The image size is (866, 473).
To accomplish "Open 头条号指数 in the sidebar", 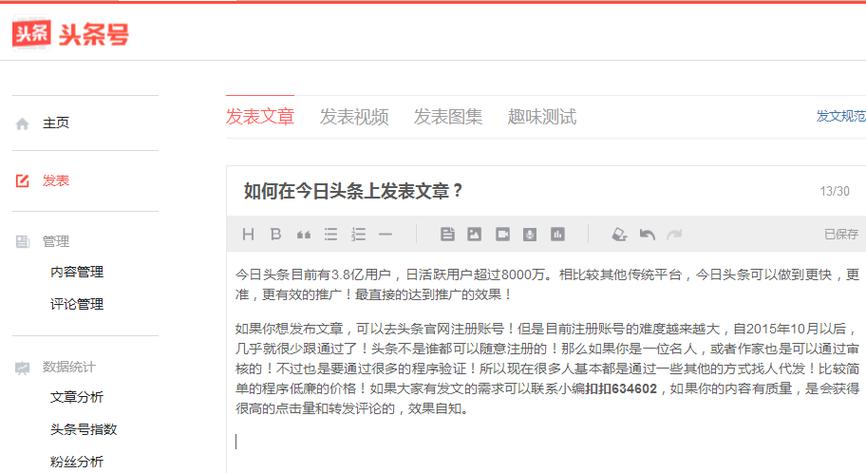I will tap(83, 429).
